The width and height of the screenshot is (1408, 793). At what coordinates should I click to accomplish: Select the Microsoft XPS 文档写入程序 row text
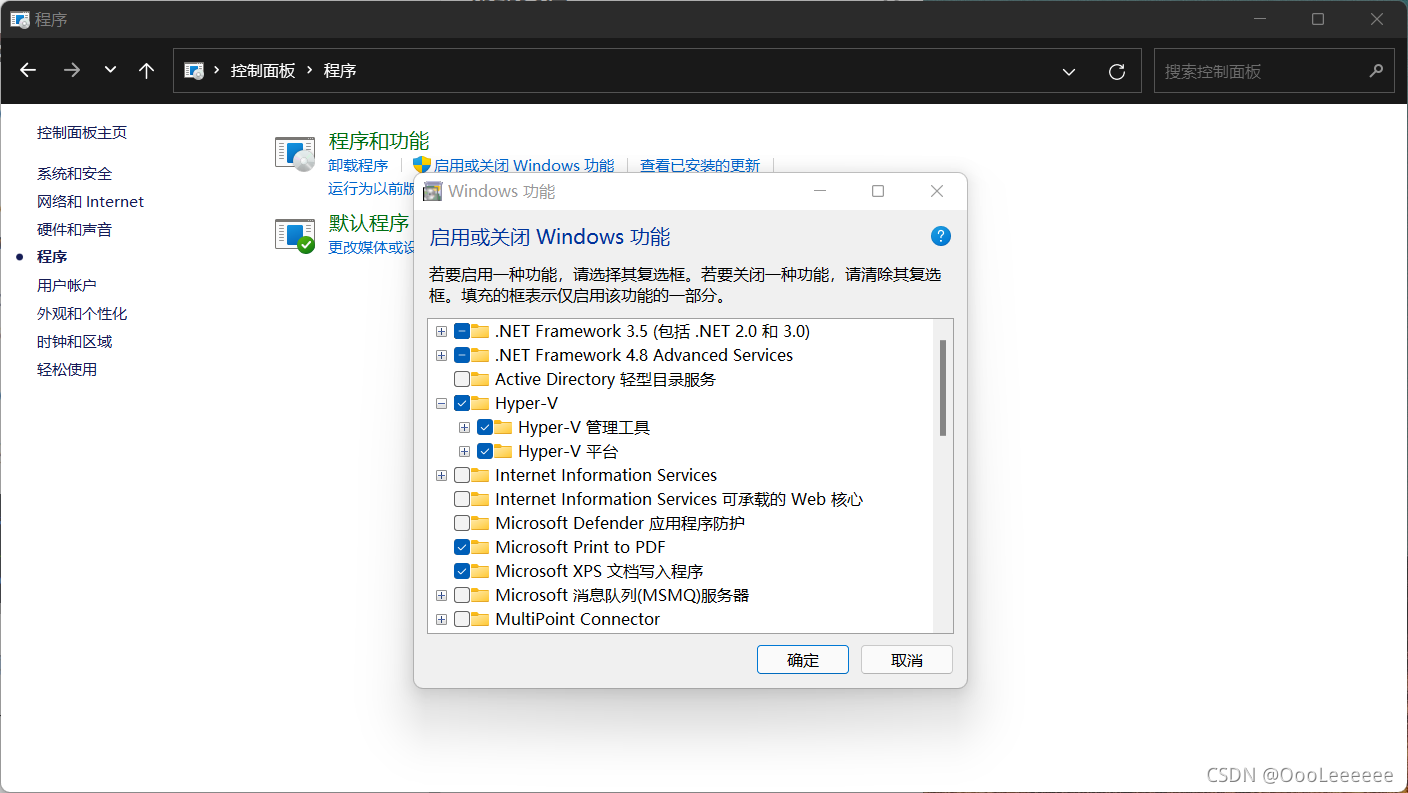599,571
